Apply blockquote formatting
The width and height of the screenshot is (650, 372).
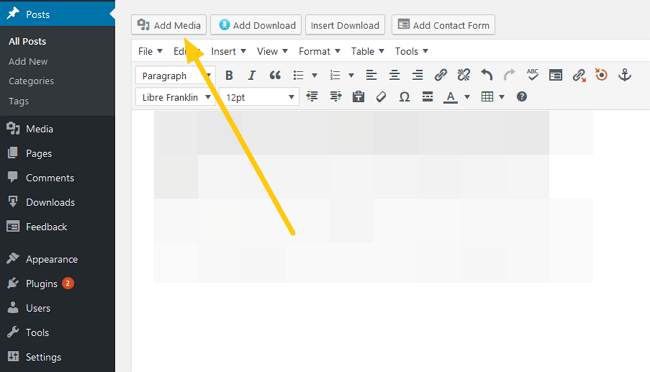click(275, 75)
